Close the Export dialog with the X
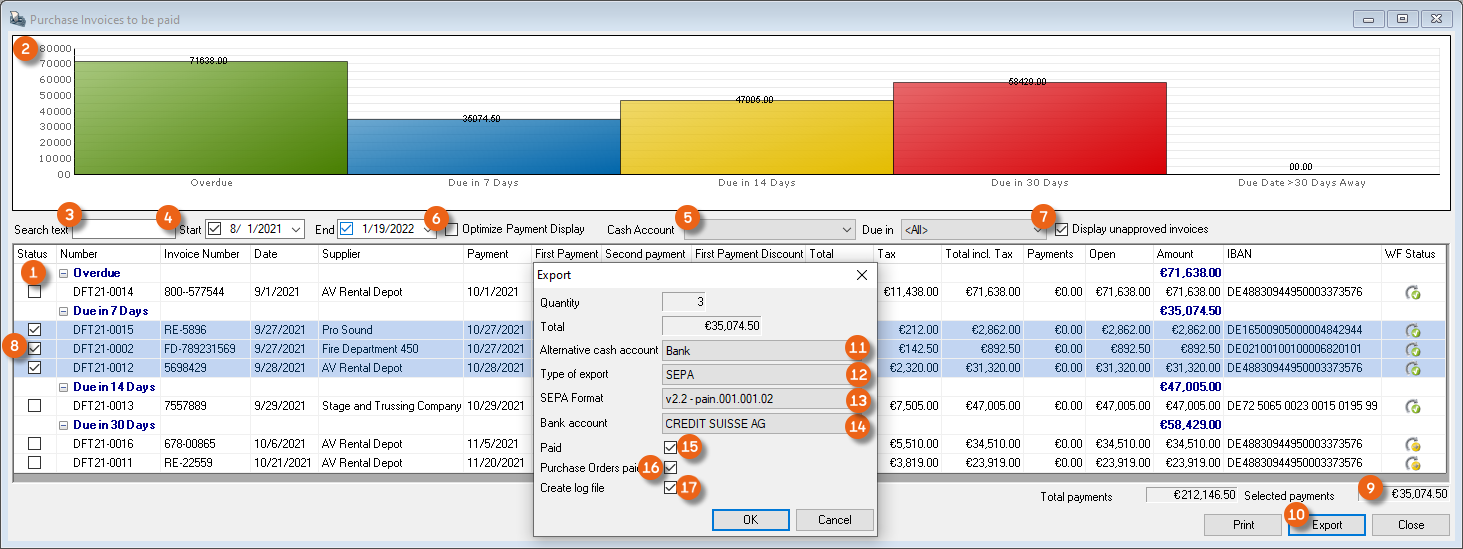This screenshot has width=1463, height=549. pos(862,275)
